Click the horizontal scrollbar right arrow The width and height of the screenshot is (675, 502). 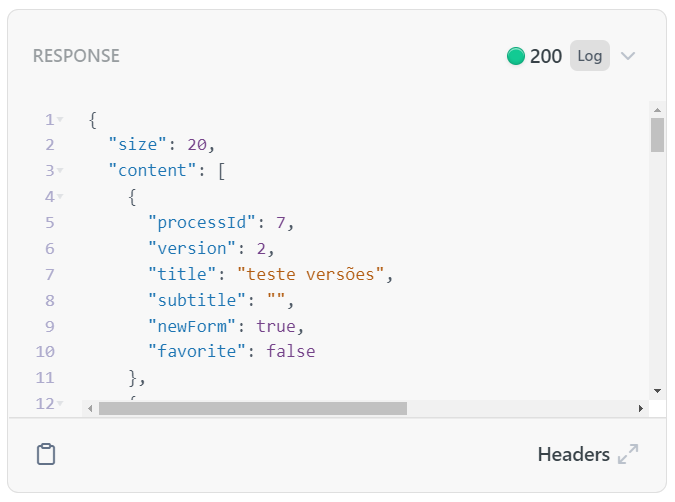[641, 408]
